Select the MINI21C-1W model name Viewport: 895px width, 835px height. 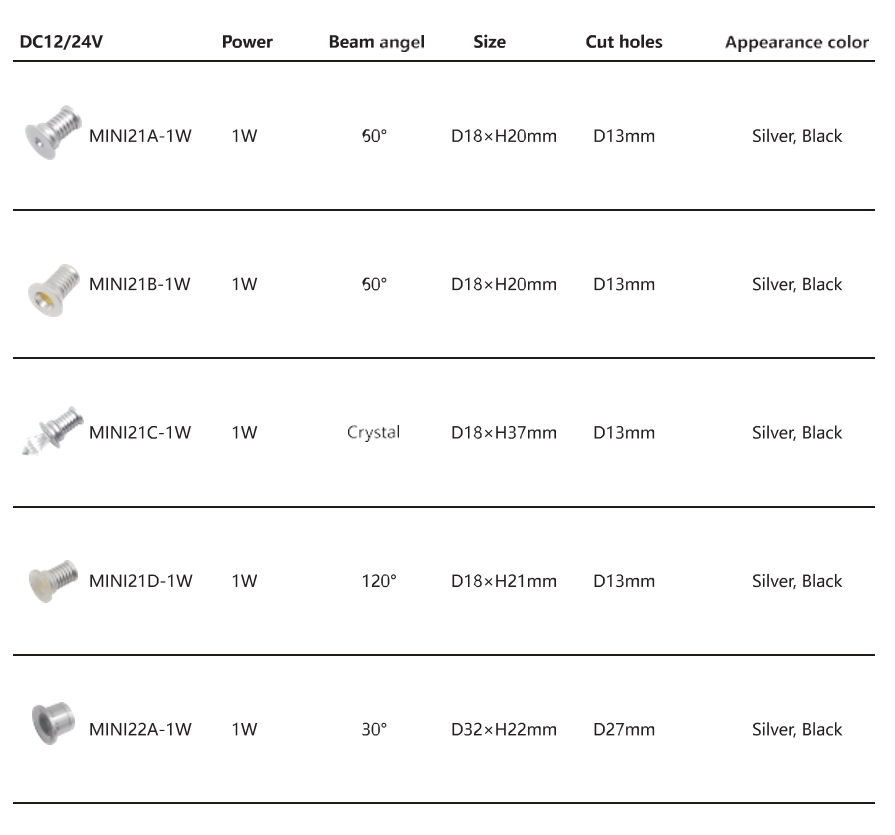[x=140, y=433]
